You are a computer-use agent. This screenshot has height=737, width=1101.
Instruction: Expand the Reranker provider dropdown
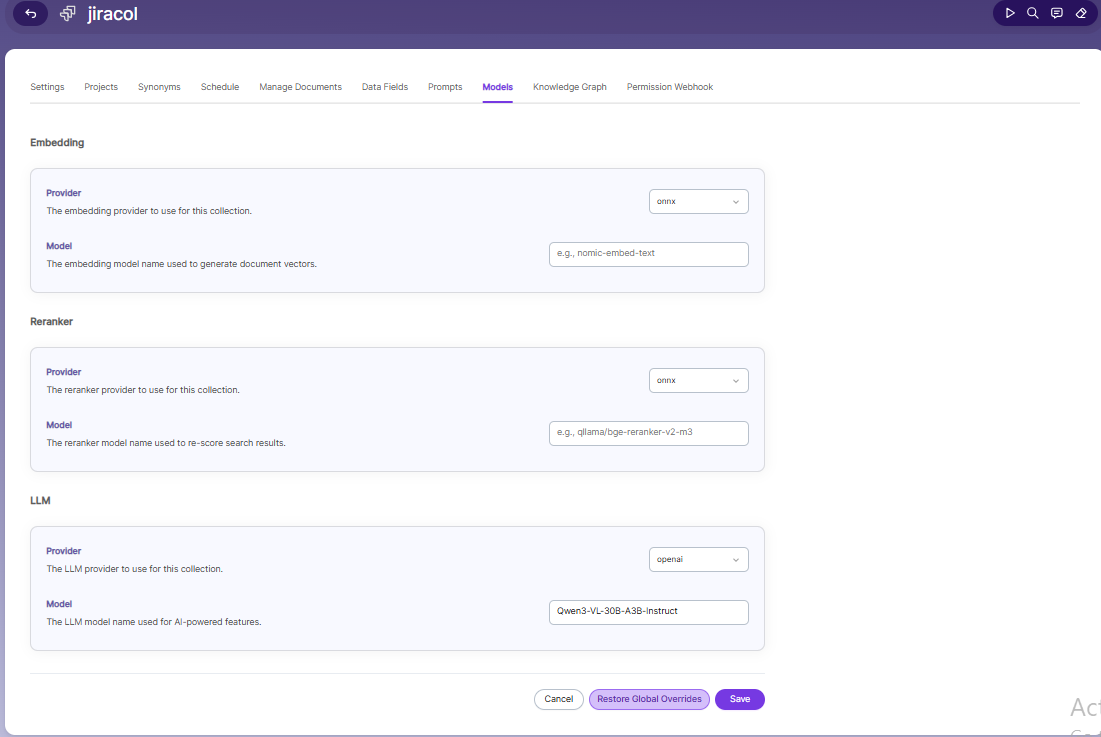point(699,380)
